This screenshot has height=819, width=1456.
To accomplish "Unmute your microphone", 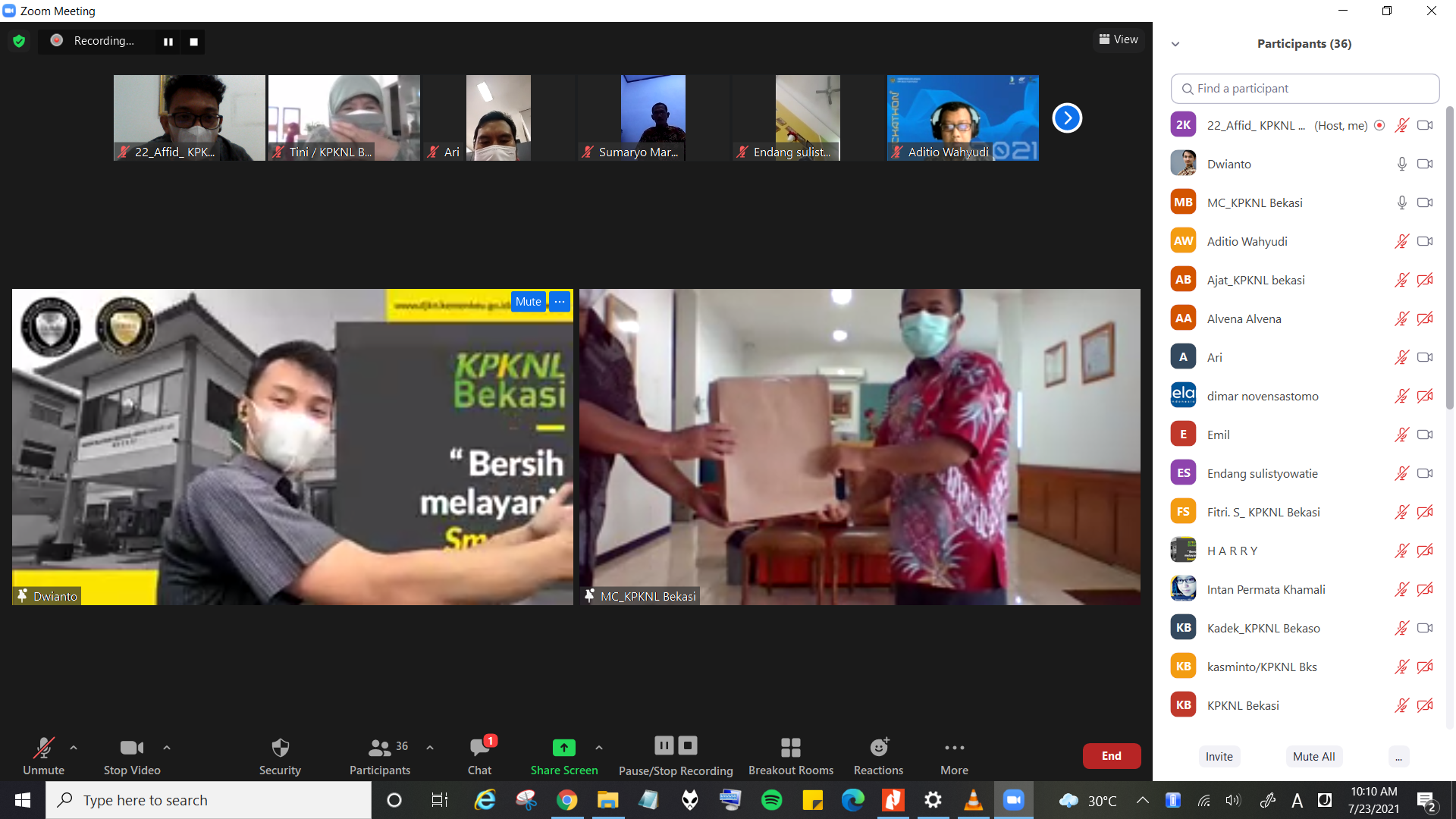I will pos(43,748).
